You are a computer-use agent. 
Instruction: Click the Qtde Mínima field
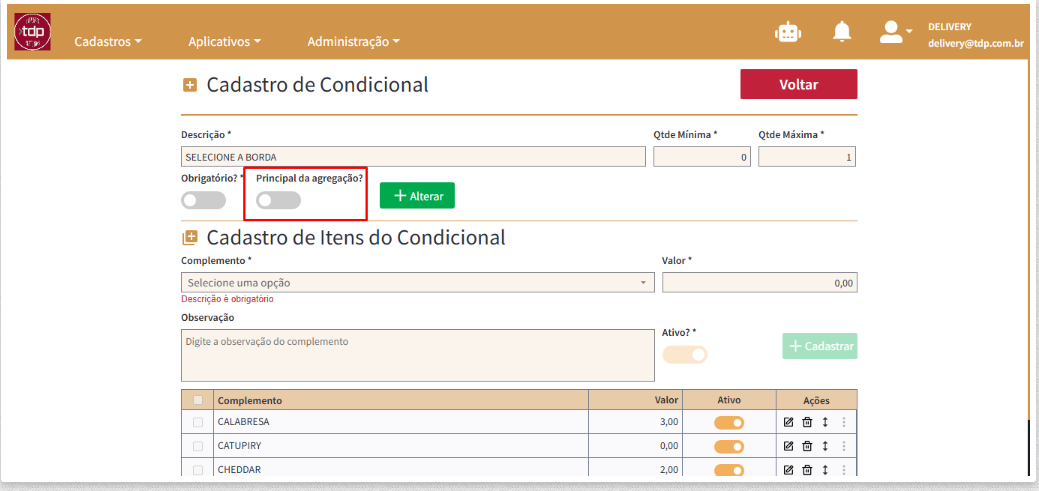click(x=702, y=157)
